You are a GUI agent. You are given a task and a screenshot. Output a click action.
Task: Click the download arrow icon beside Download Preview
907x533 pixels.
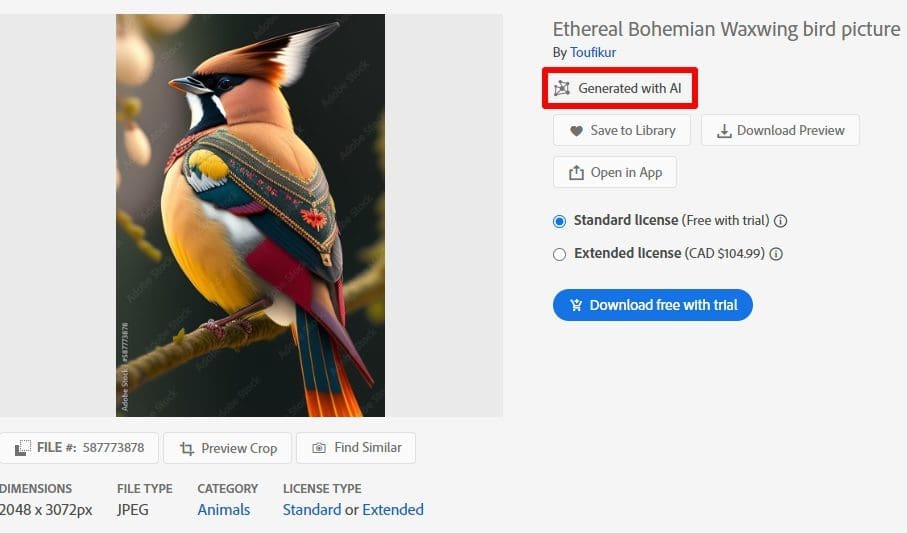pyautogui.click(x=724, y=131)
